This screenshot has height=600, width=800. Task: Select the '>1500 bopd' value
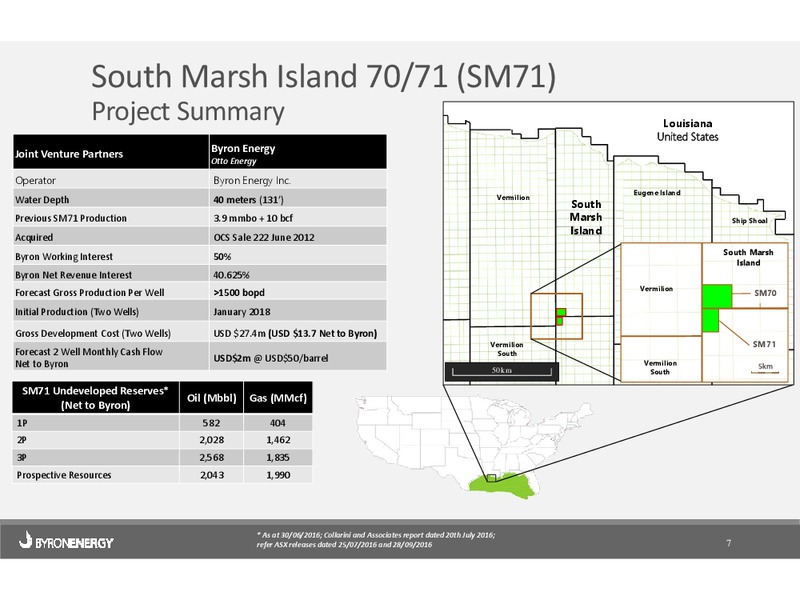pos(239,293)
